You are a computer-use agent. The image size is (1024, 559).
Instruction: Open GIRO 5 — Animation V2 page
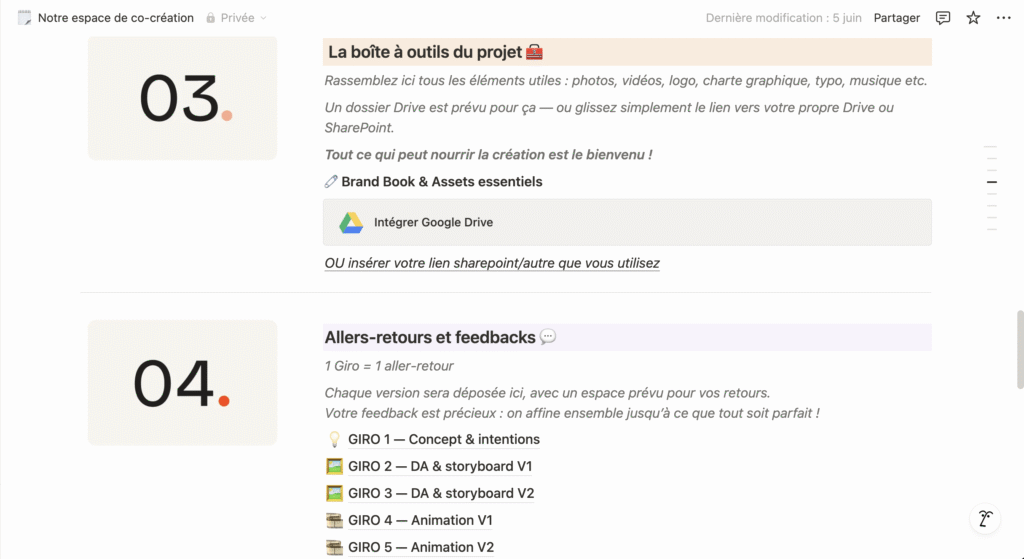pyautogui.click(x=421, y=547)
